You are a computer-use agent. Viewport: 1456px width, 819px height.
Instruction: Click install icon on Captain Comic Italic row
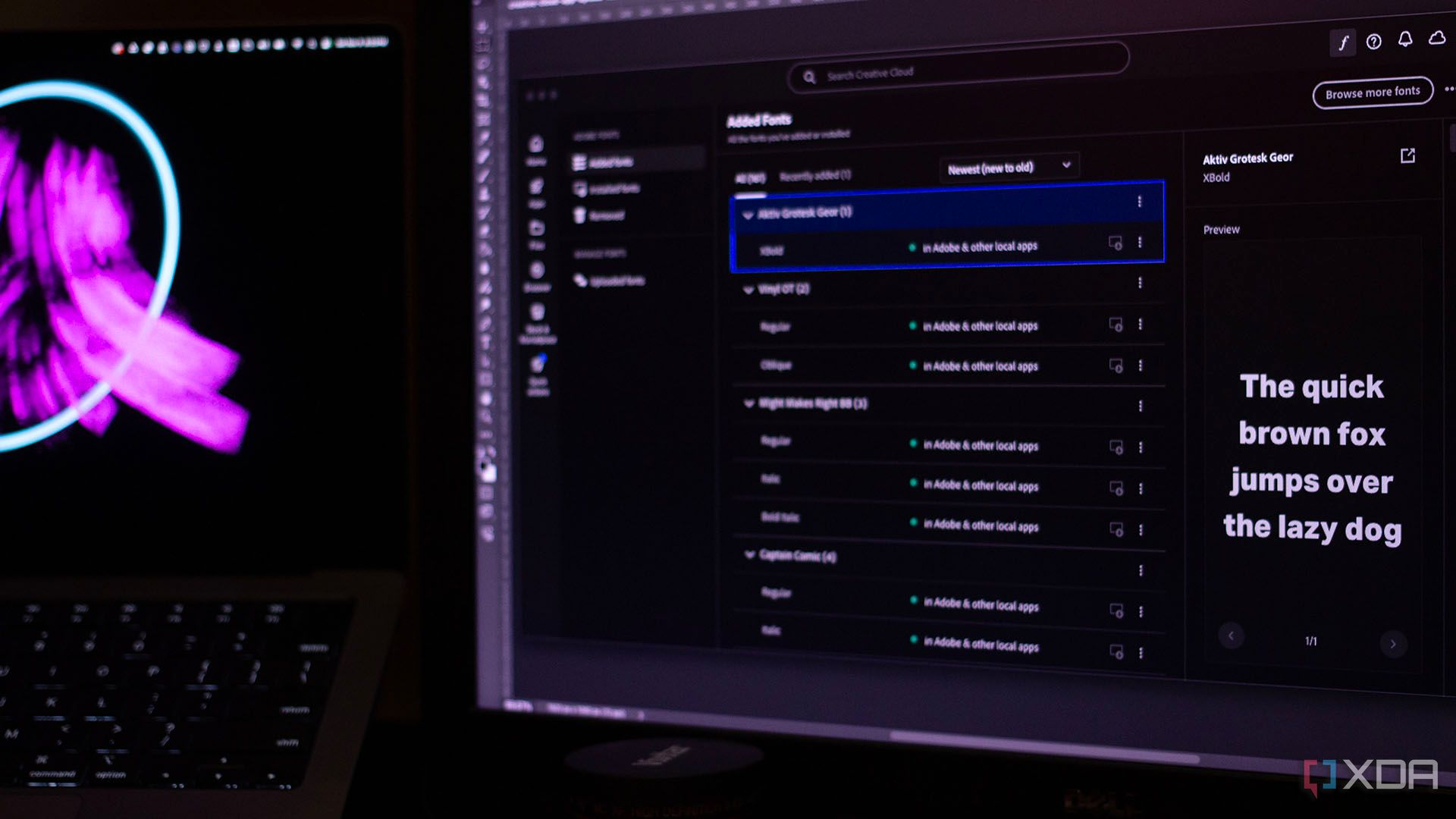(1116, 651)
